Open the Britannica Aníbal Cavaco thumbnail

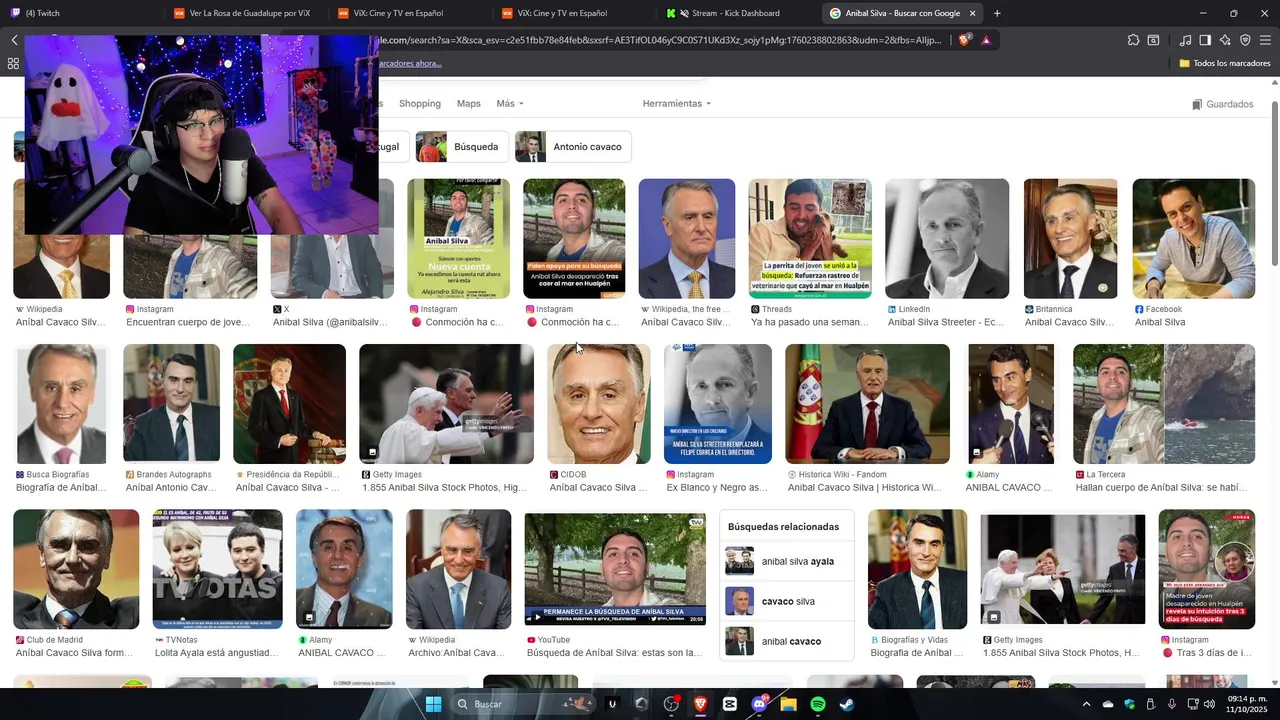tap(1070, 238)
